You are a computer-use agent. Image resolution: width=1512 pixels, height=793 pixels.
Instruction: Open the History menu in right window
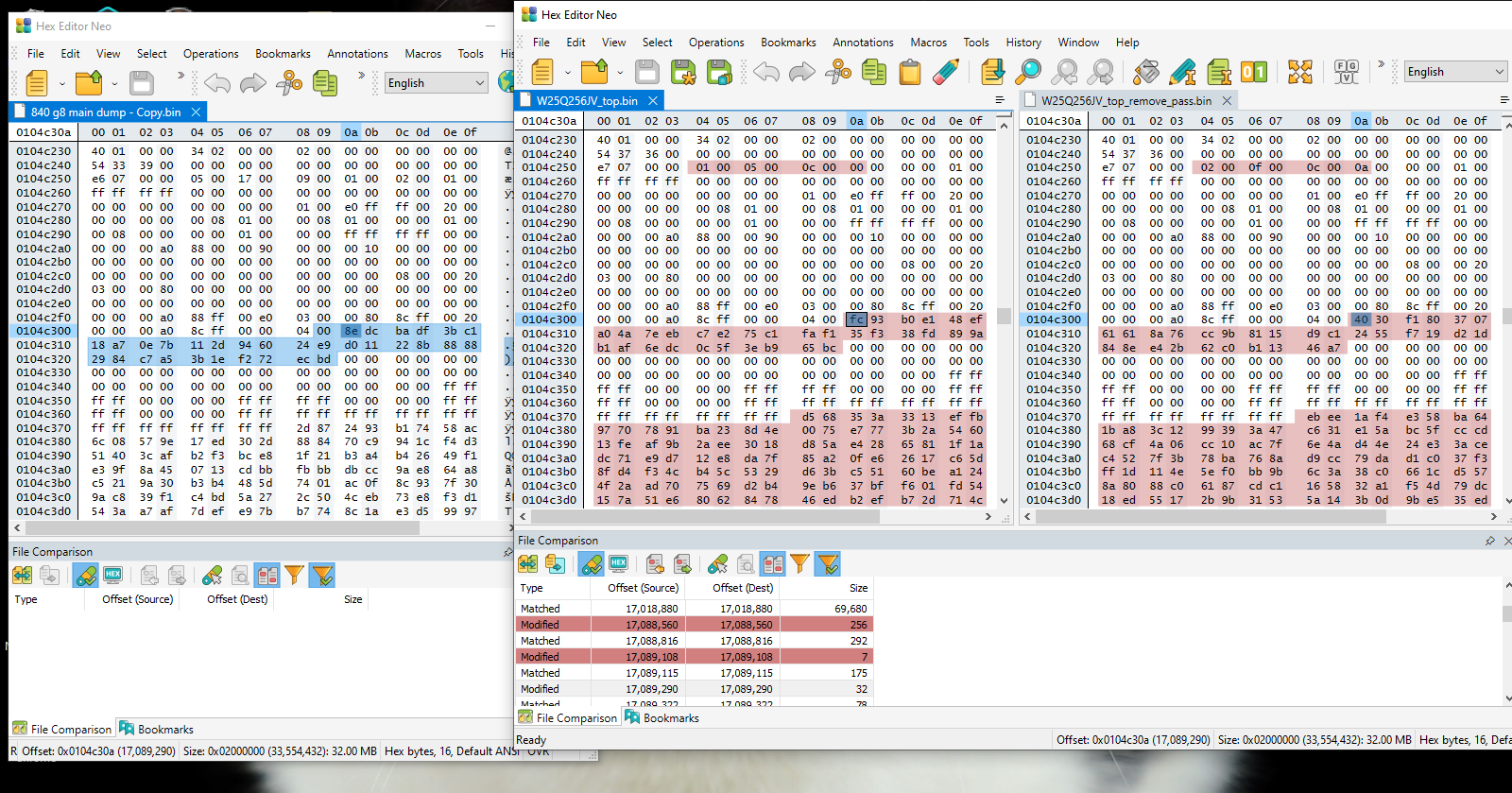1022,43
